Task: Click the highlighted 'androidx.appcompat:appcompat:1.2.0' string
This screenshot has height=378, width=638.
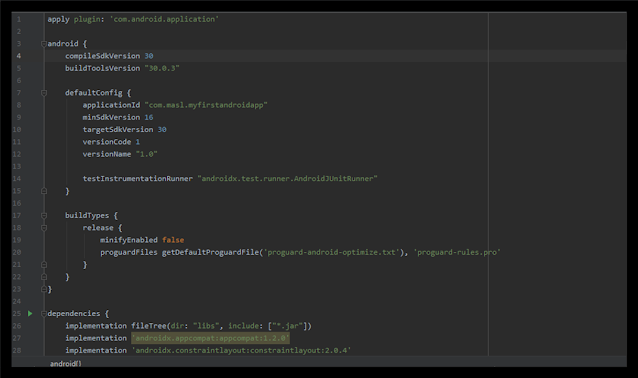Action: pyautogui.click(x=210, y=338)
